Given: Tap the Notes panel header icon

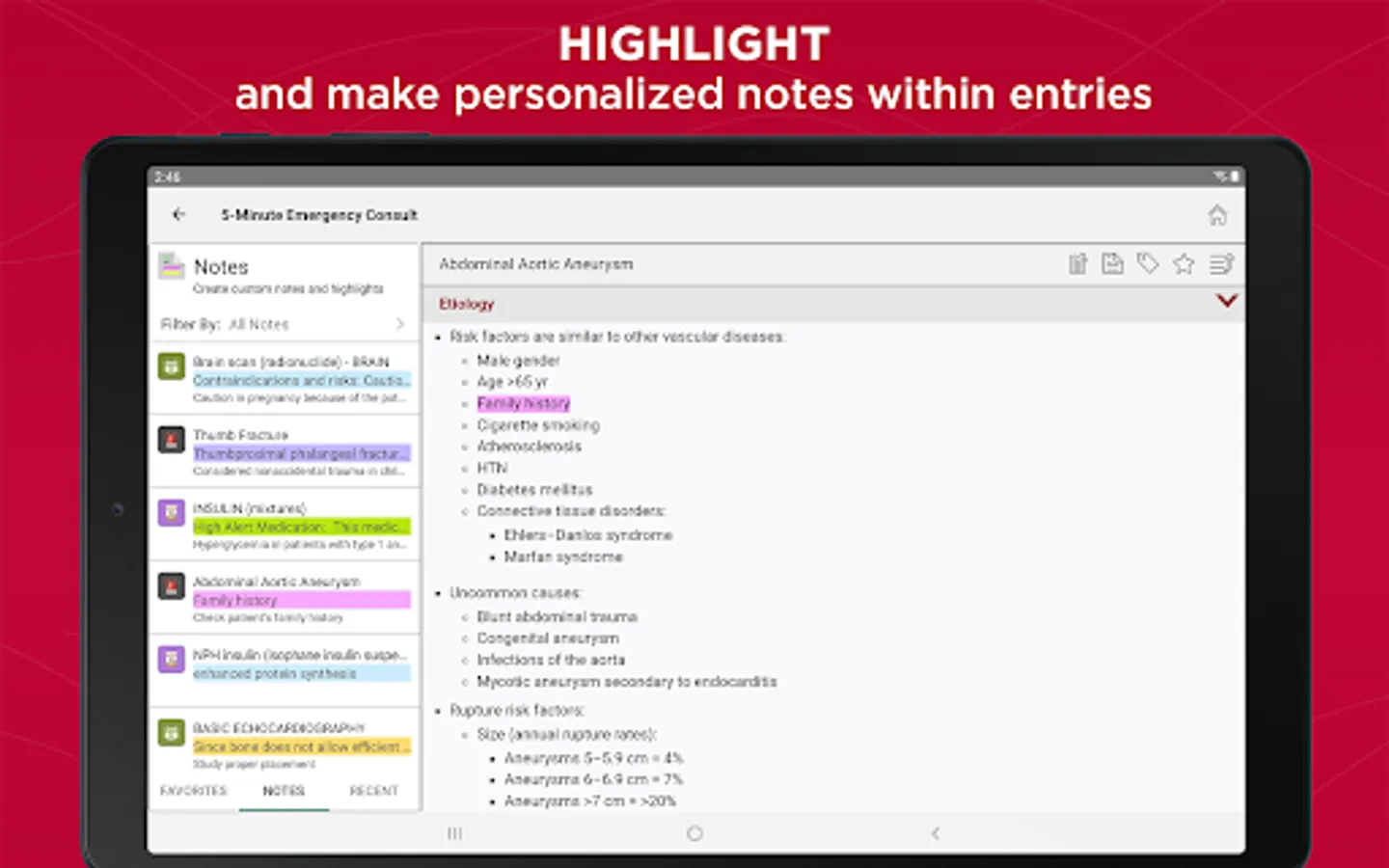Looking at the screenshot, I should (x=172, y=267).
